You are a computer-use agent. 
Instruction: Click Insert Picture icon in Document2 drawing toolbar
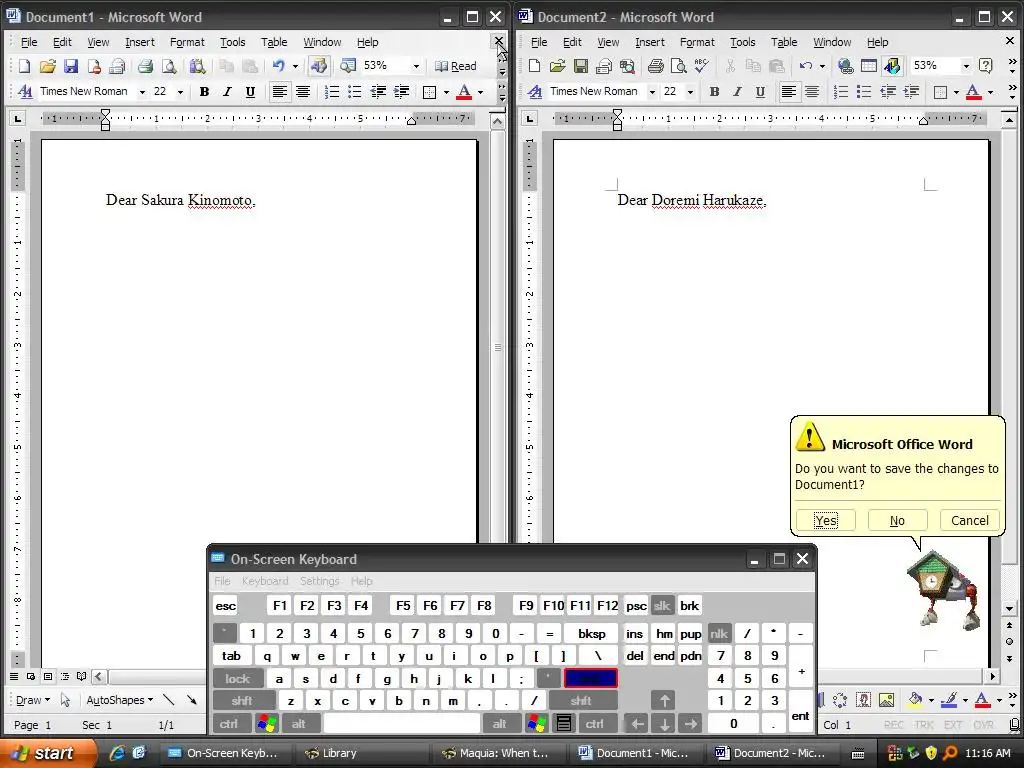886,700
